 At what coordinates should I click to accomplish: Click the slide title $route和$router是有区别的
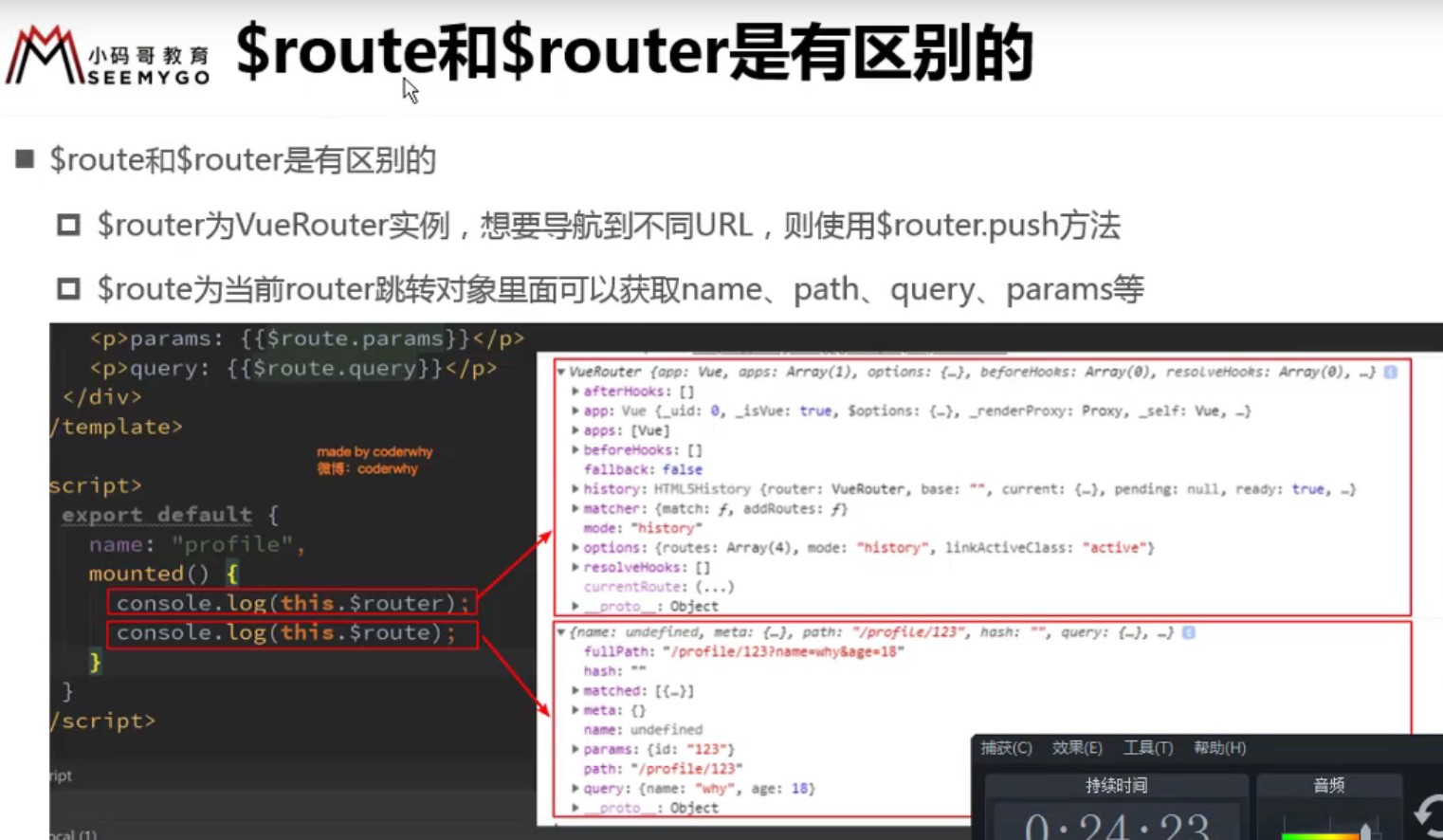click(633, 52)
